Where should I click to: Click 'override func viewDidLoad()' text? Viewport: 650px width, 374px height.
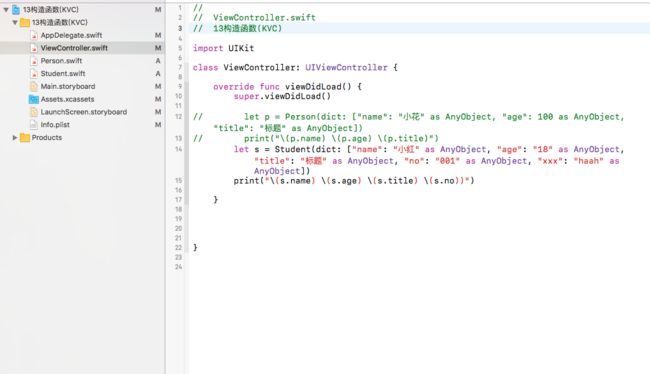click(282, 87)
